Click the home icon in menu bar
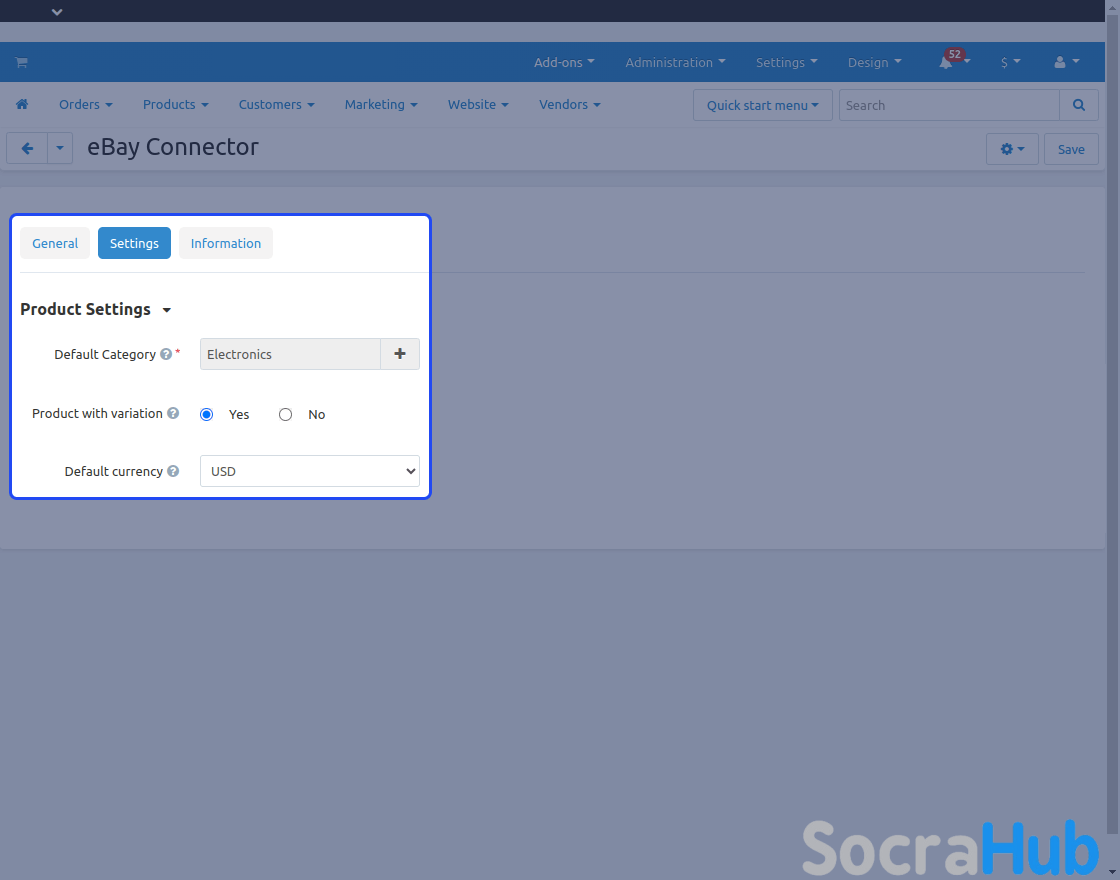Viewport: 1120px width, 880px height. pos(22,105)
